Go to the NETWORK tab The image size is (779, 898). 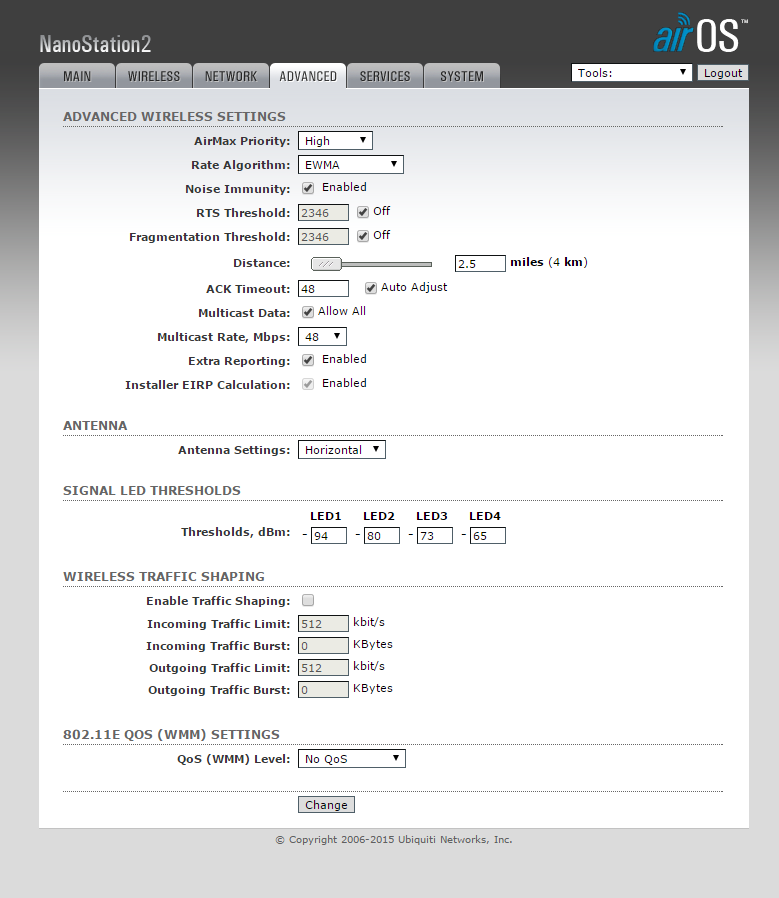[231, 76]
